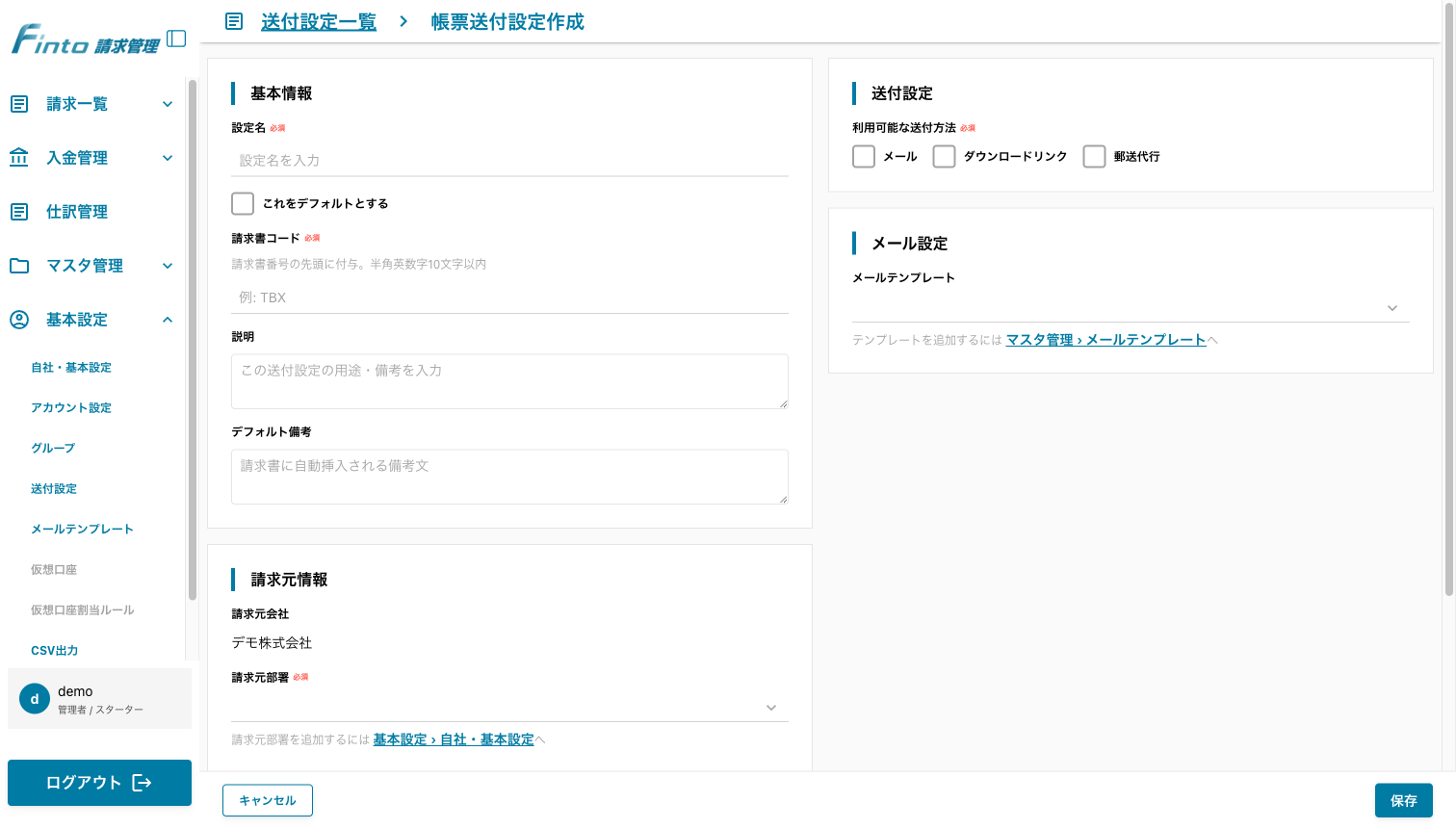This screenshot has width=1456, height=829.
Task: Click the main page vertical scrollbar
Action: coord(1449,299)
